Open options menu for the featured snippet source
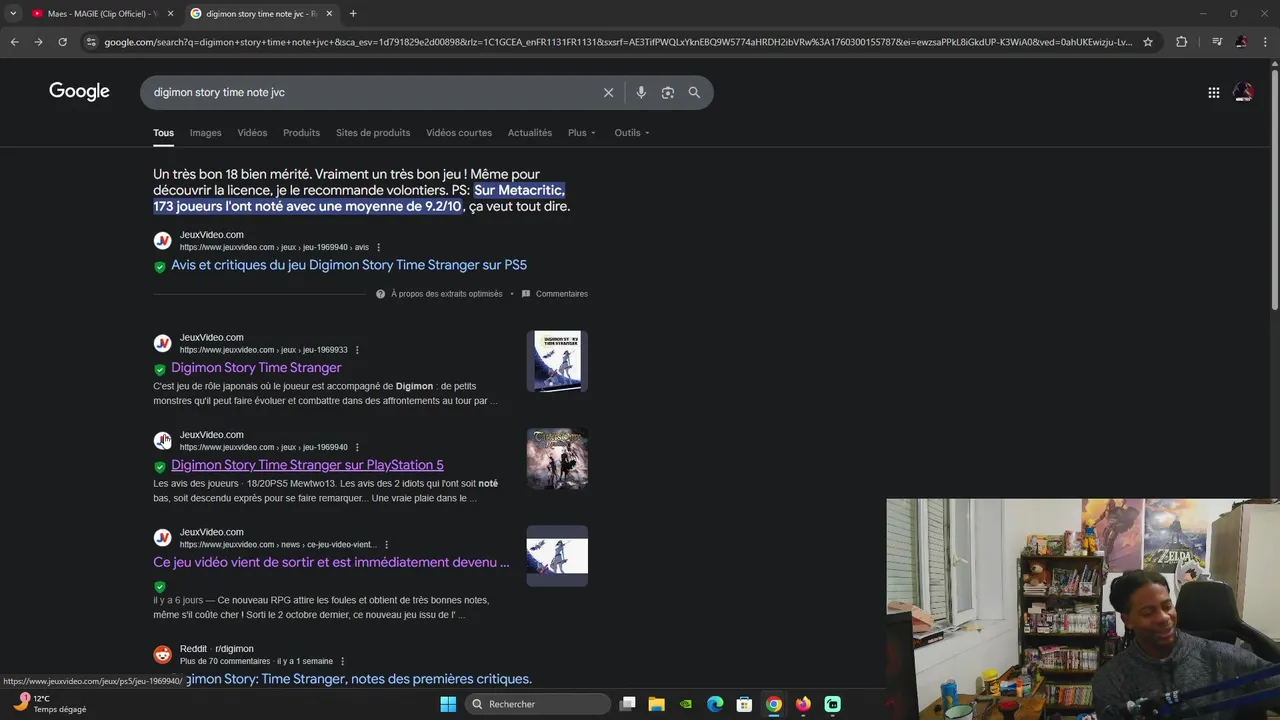The height and width of the screenshot is (720, 1280). point(378,247)
